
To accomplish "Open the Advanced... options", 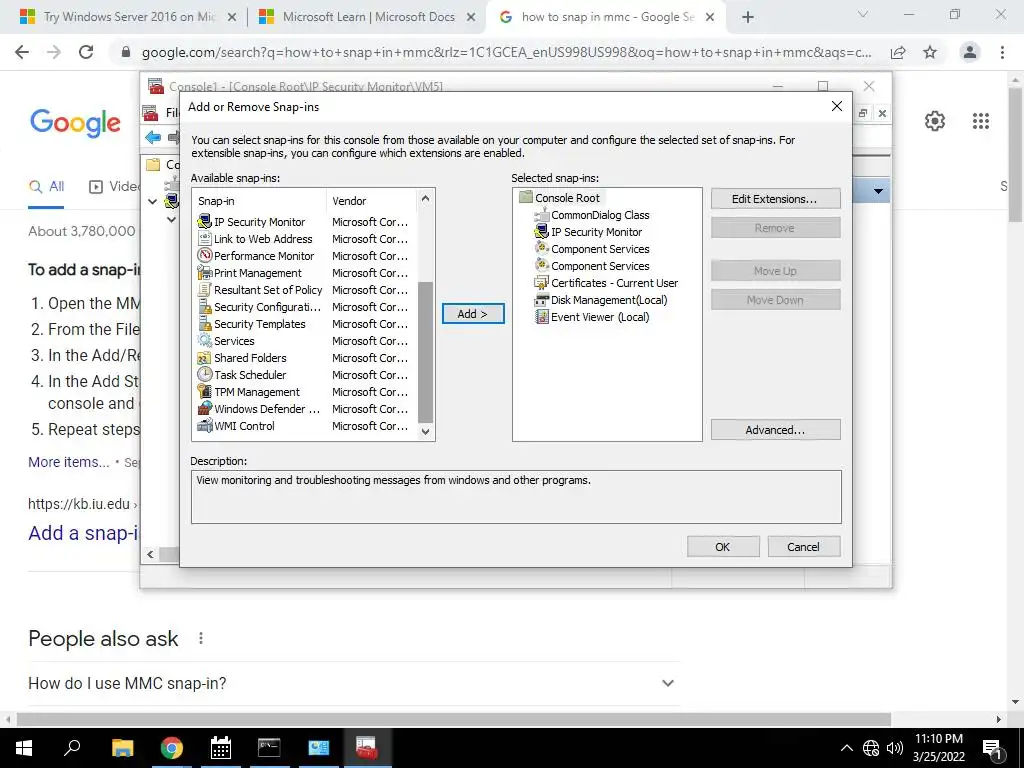I will tap(775, 430).
